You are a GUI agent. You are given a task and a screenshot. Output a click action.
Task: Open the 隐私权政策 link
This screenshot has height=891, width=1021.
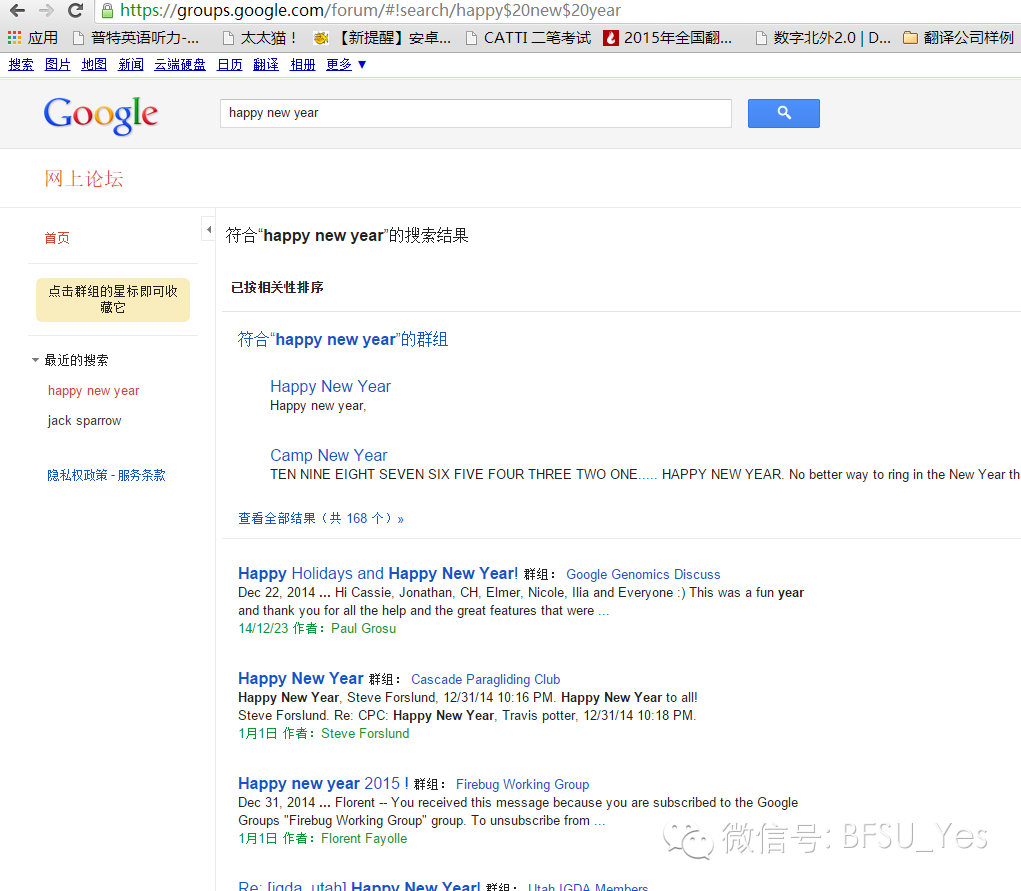[x=77, y=475]
